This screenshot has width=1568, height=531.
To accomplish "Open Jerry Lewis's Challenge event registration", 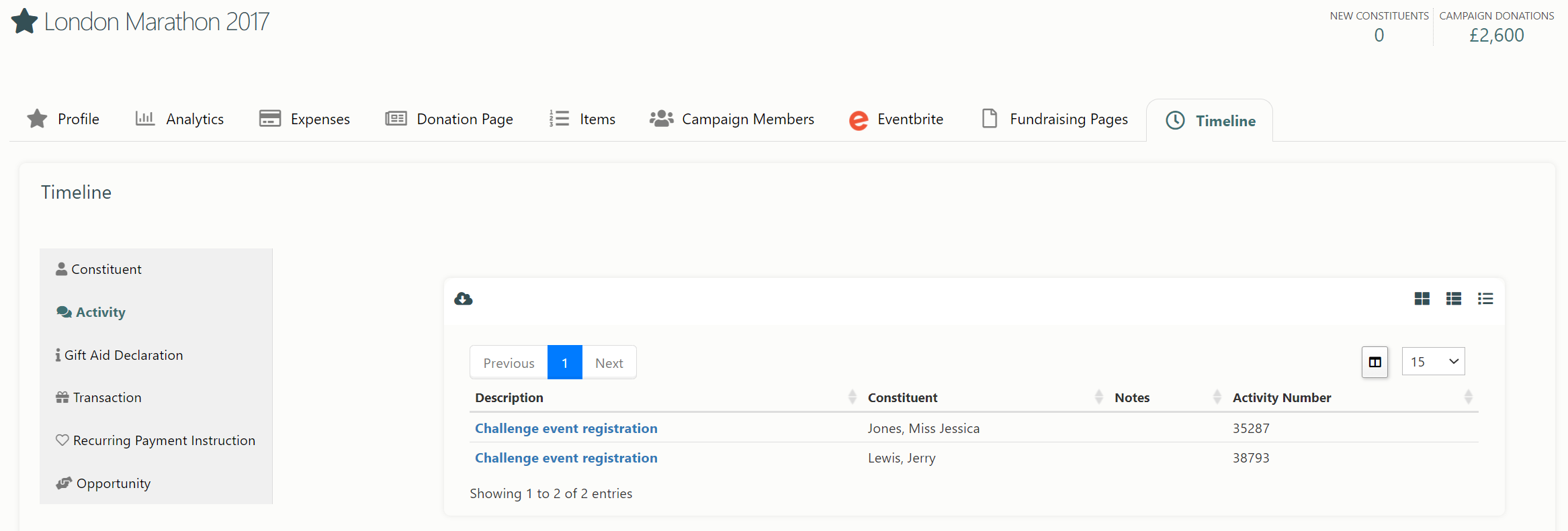I will (x=566, y=458).
